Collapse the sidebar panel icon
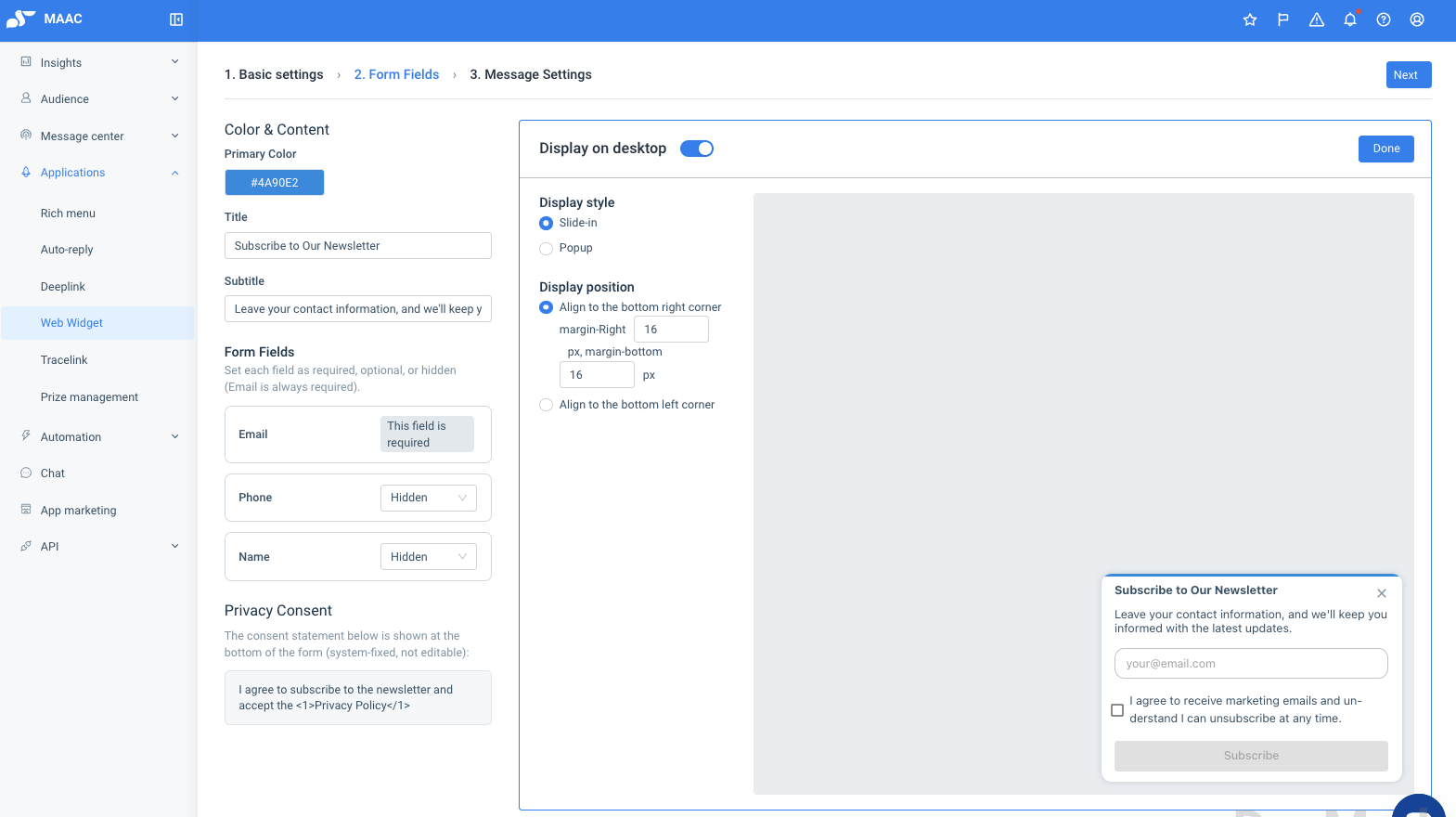Image resolution: width=1456 pixels, height=817 pixels. (176, 19)
